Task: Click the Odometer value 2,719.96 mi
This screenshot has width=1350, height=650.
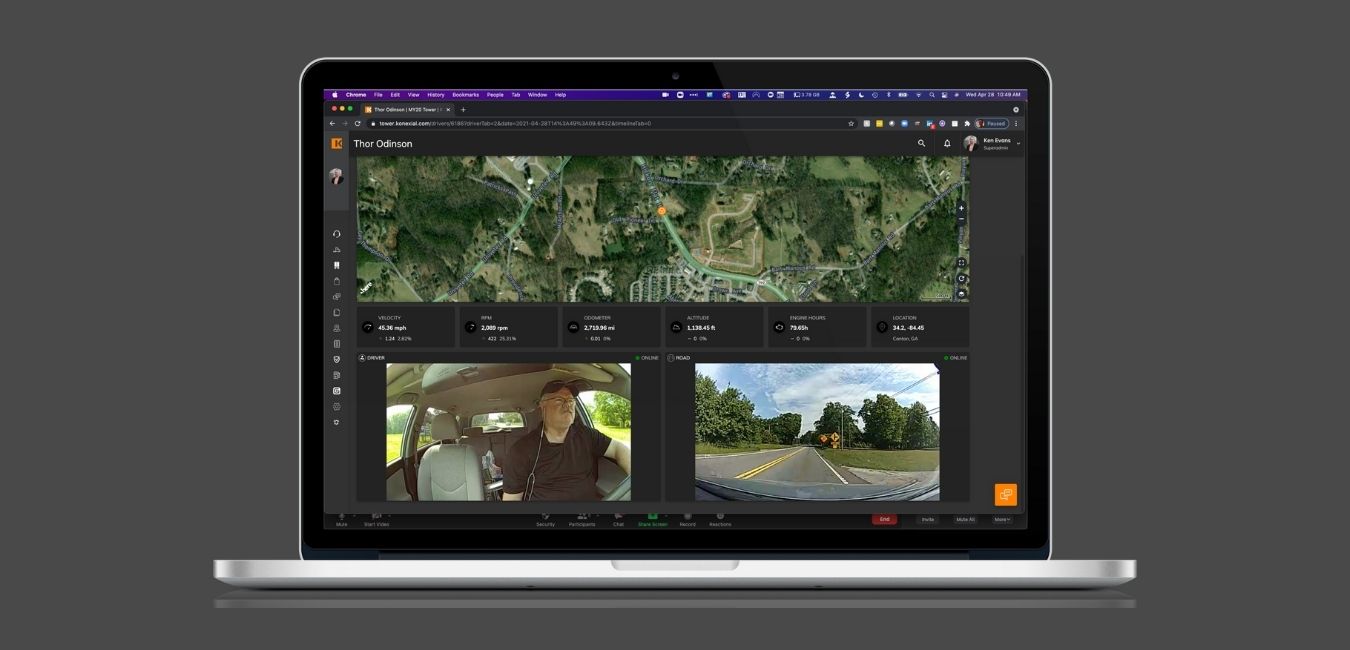Action: (x=599, y=327)
